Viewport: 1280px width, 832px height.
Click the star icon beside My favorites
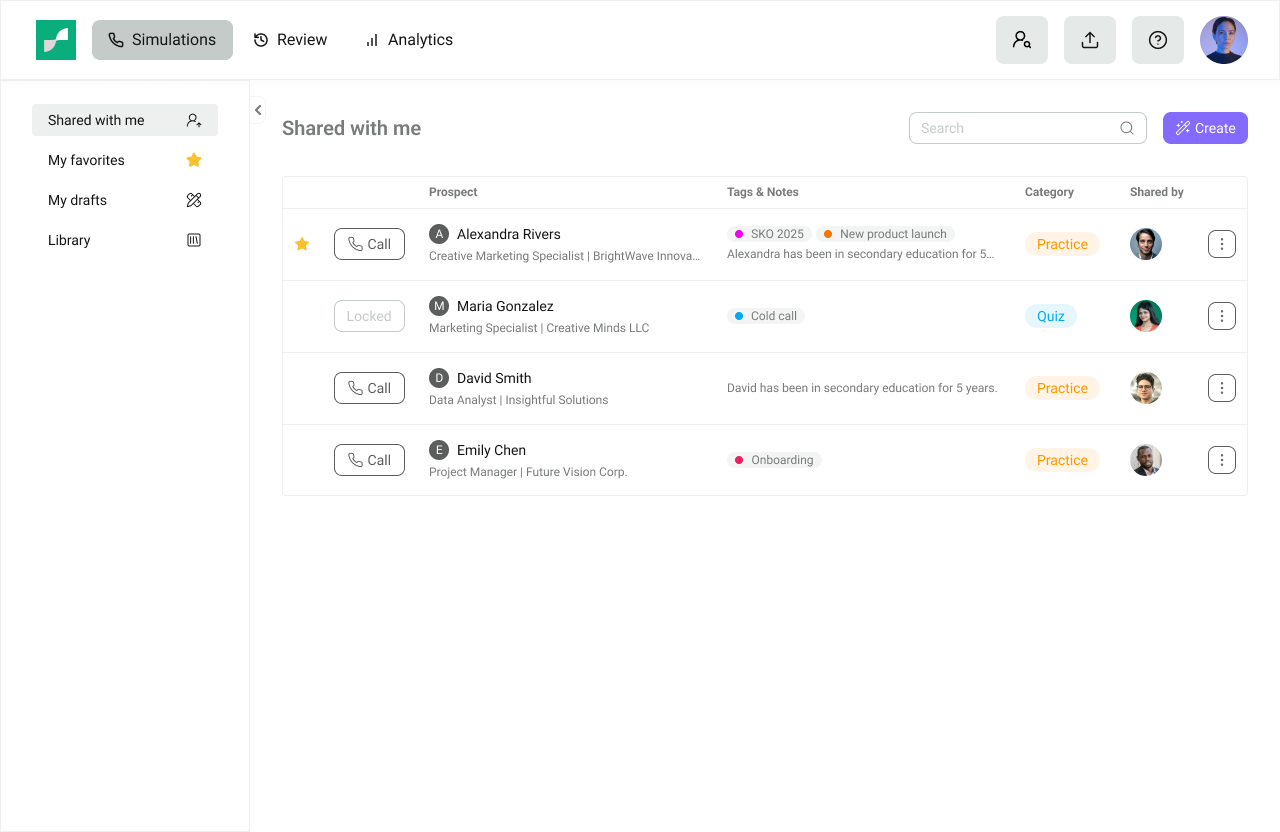click(x=194, y=160)
